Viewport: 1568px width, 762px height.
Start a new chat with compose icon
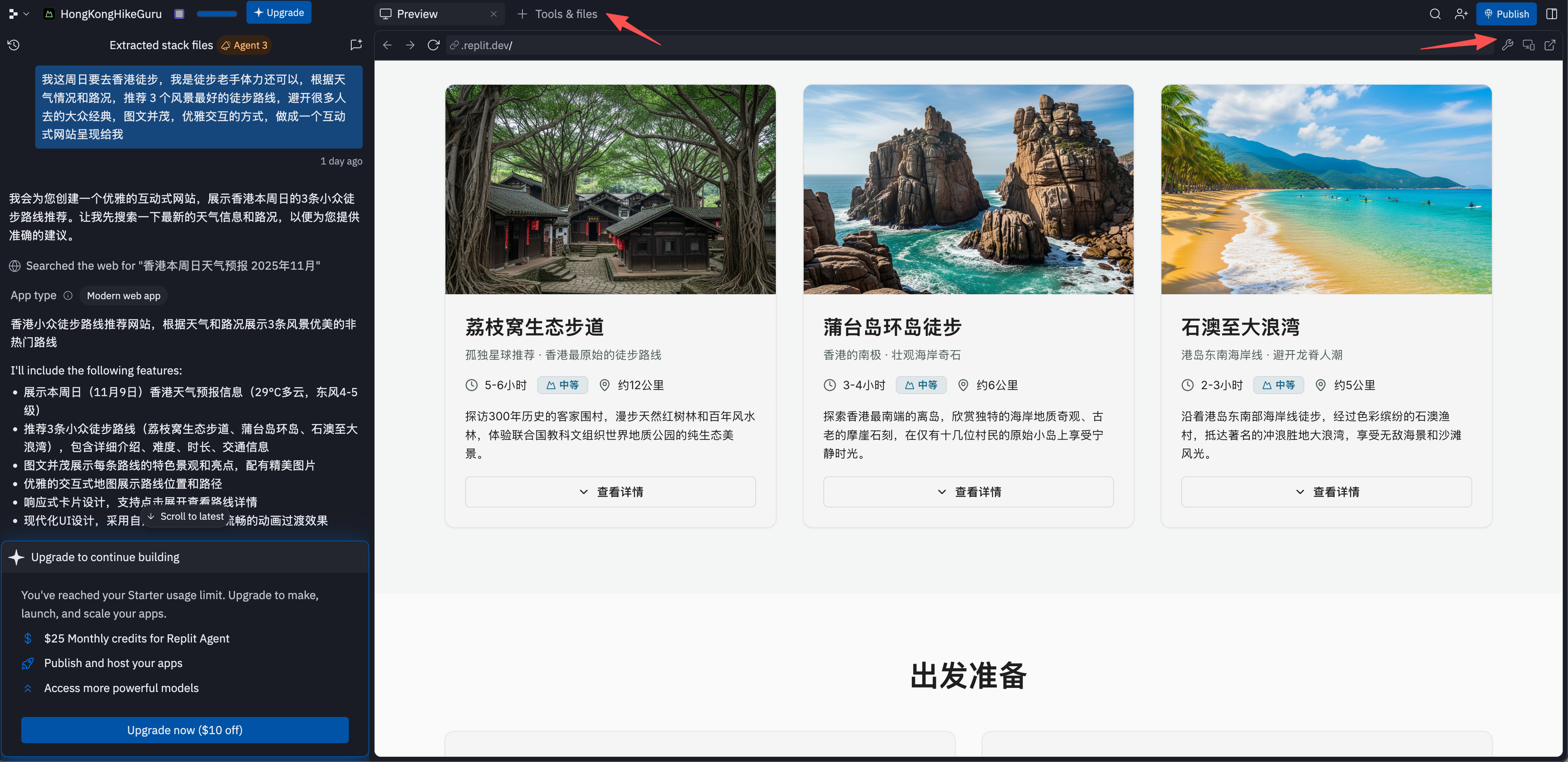(x=356, y=45)
